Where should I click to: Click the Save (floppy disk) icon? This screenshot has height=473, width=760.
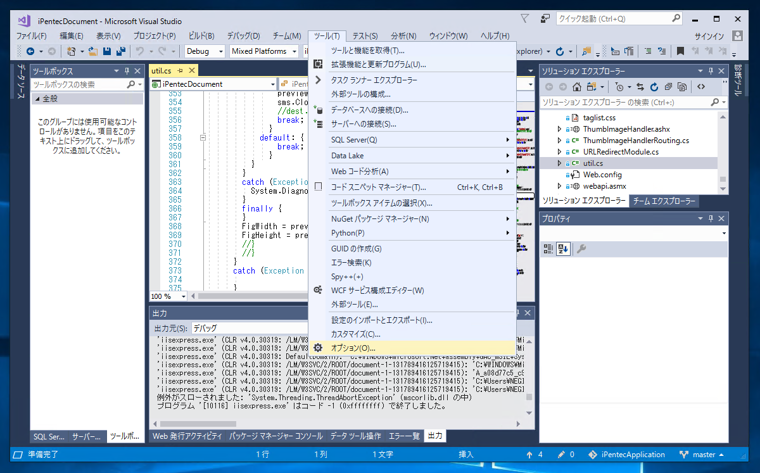(107, 51)
